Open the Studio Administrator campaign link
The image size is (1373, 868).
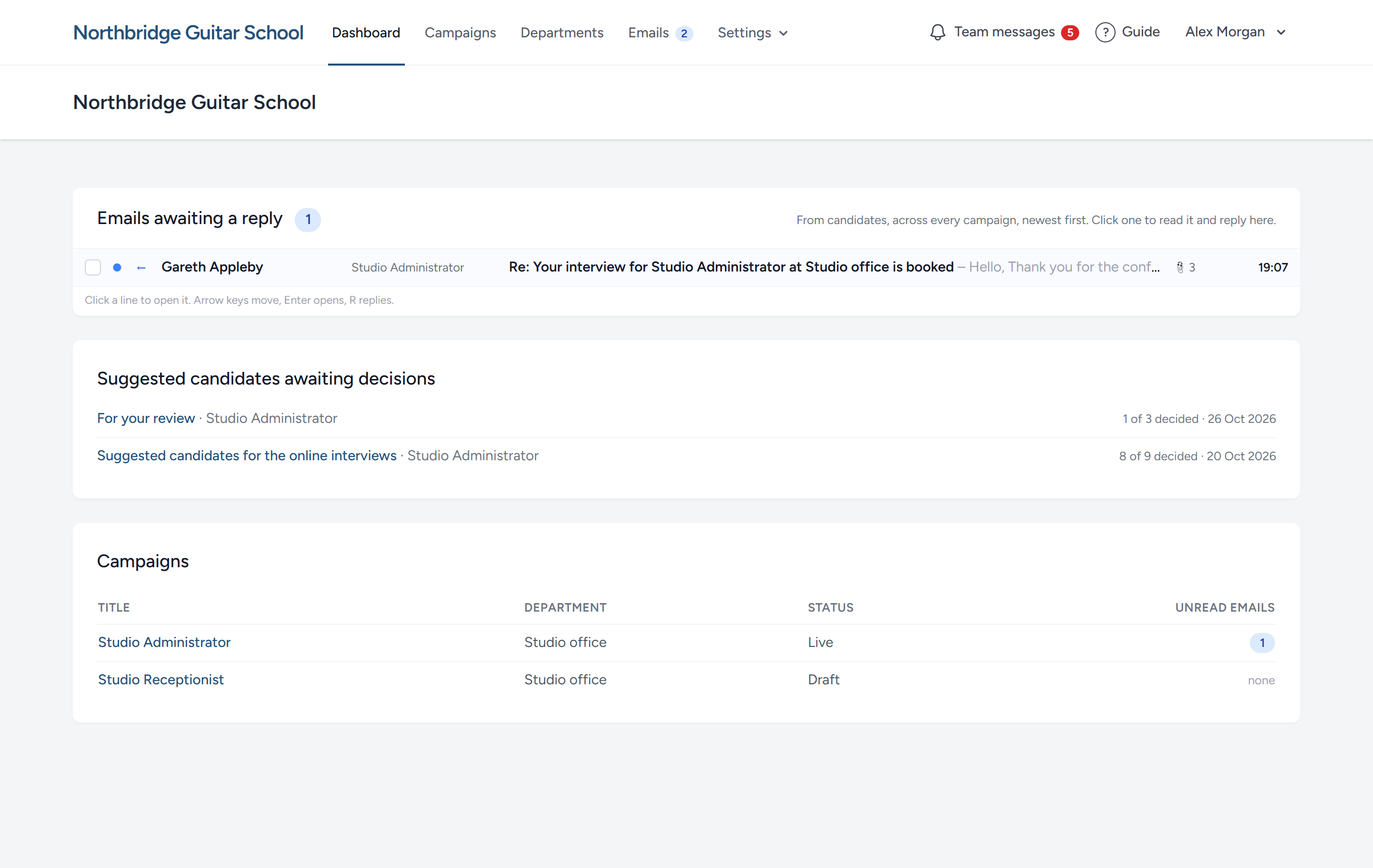click(x=164, y=642)
